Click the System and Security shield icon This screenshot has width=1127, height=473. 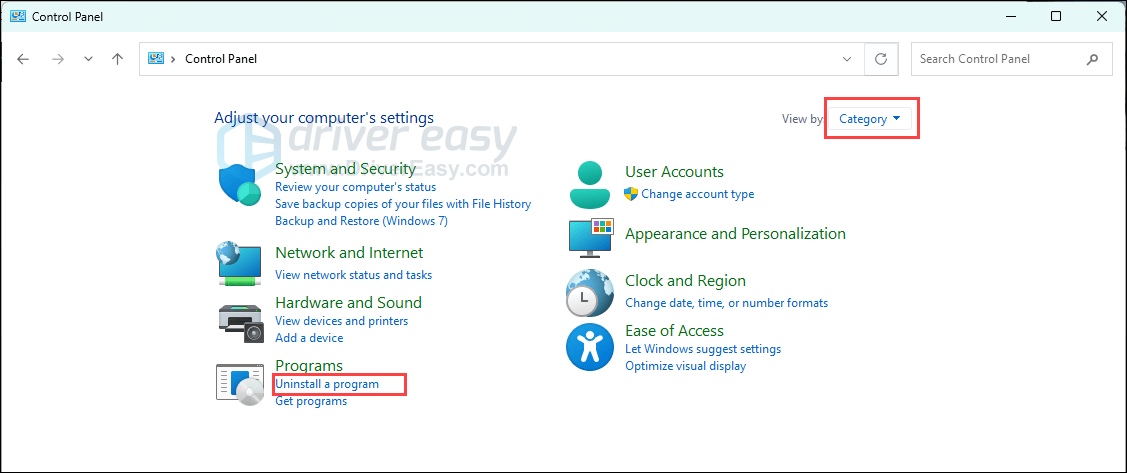(240, 184)
